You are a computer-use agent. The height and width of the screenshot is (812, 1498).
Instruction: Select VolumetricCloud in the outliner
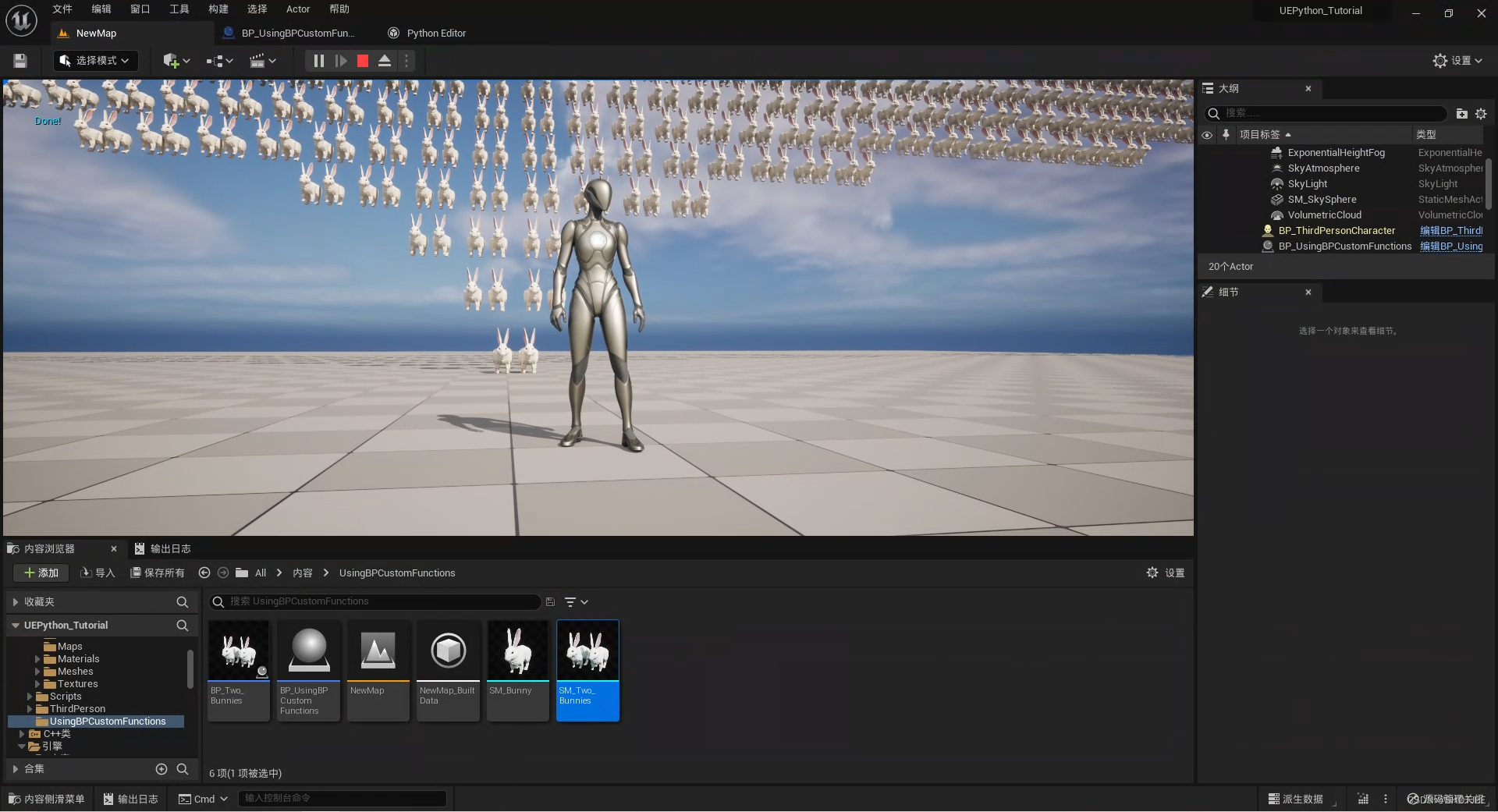[1324, 215]
